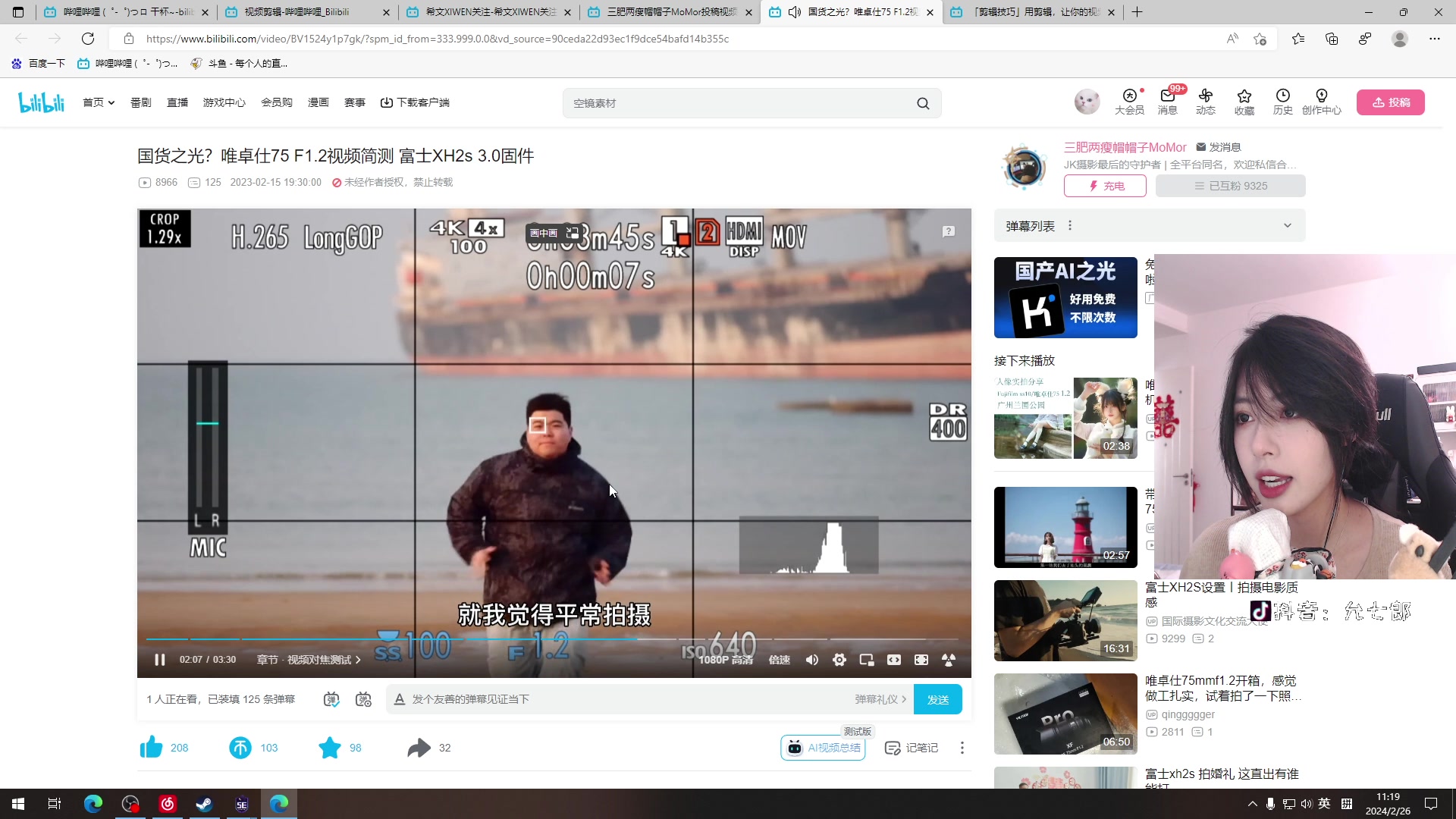Open 会员购 navigation item
Image resolution: width=1456 pixels, height=819 pixels.
[277, 102]
